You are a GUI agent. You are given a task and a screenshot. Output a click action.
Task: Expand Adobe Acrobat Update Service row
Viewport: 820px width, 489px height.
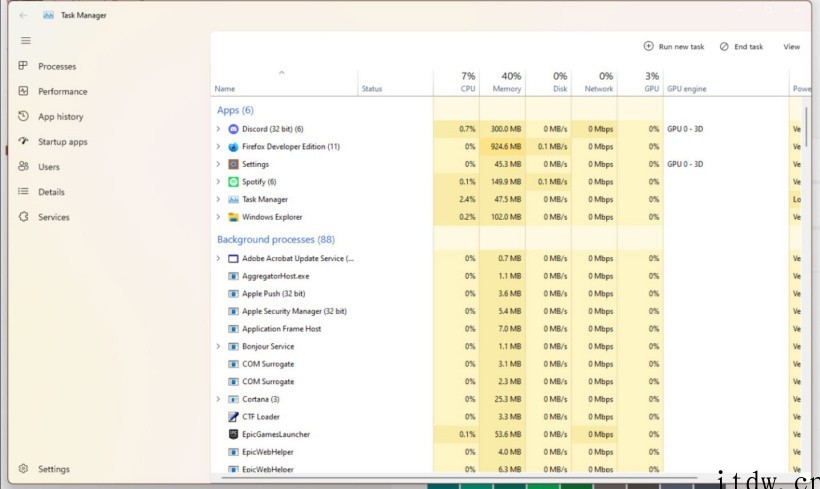(219, 258)
